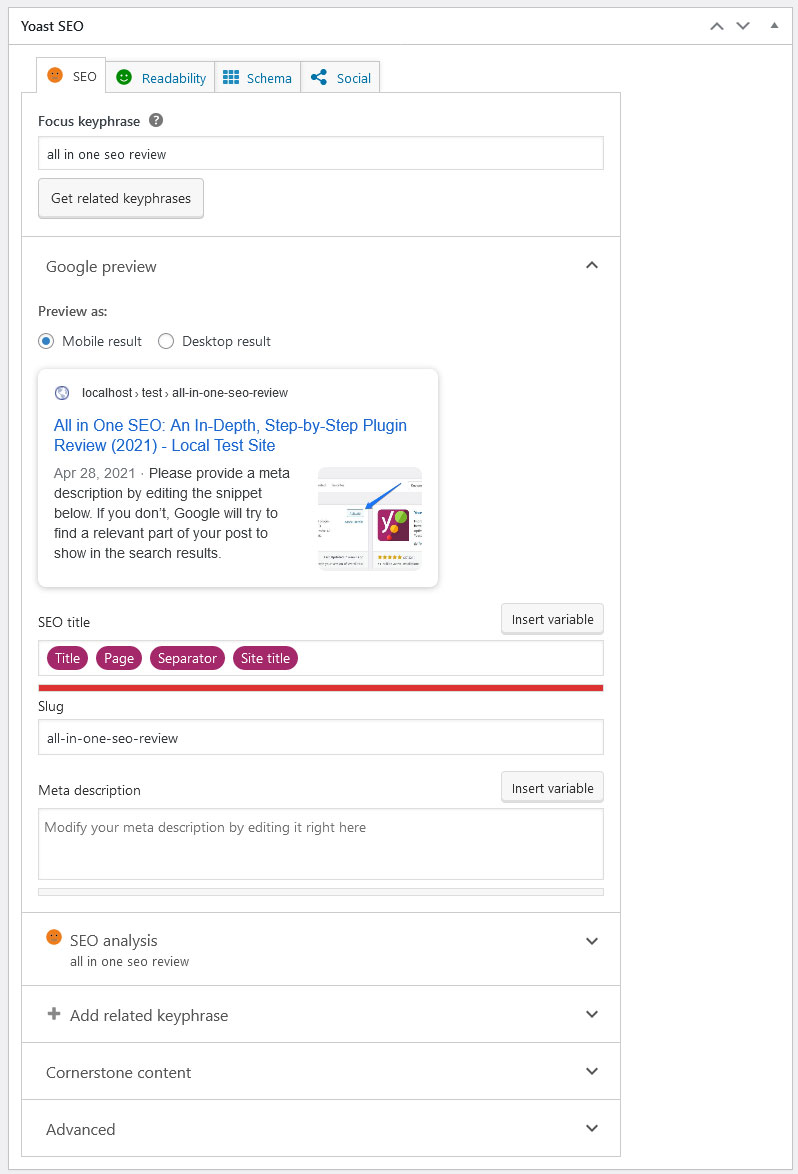Click the globe favicon in Google preview
This screenshot has height=1174, width=798.
[62, 393]
